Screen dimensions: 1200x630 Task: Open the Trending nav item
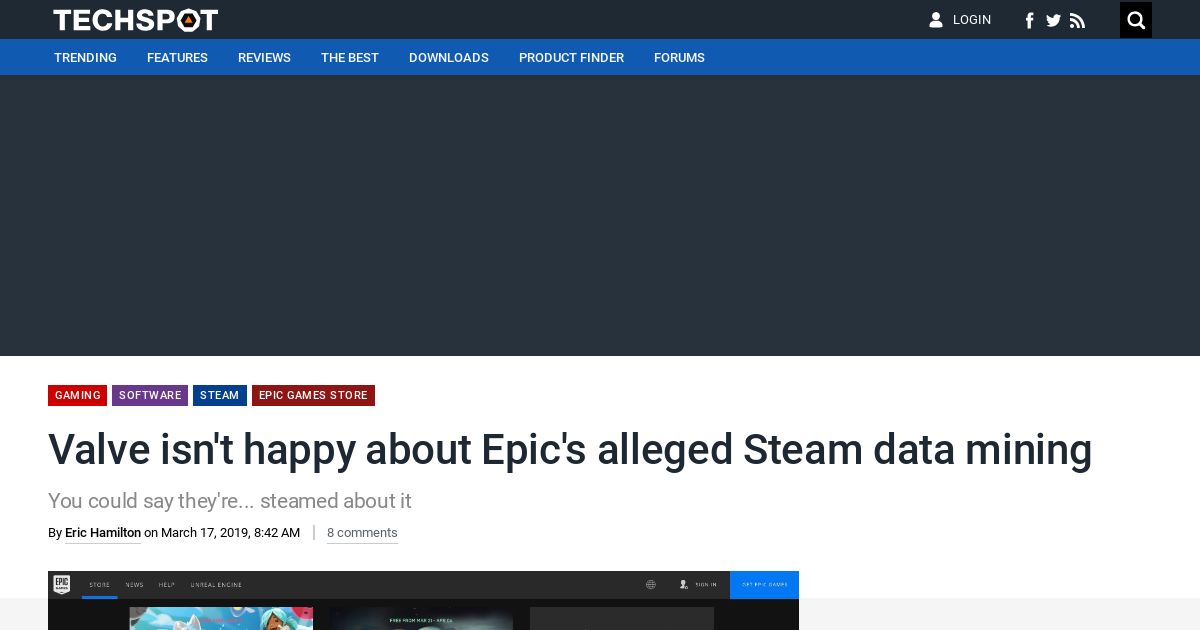pyautogui.click(x=85, y=58)
